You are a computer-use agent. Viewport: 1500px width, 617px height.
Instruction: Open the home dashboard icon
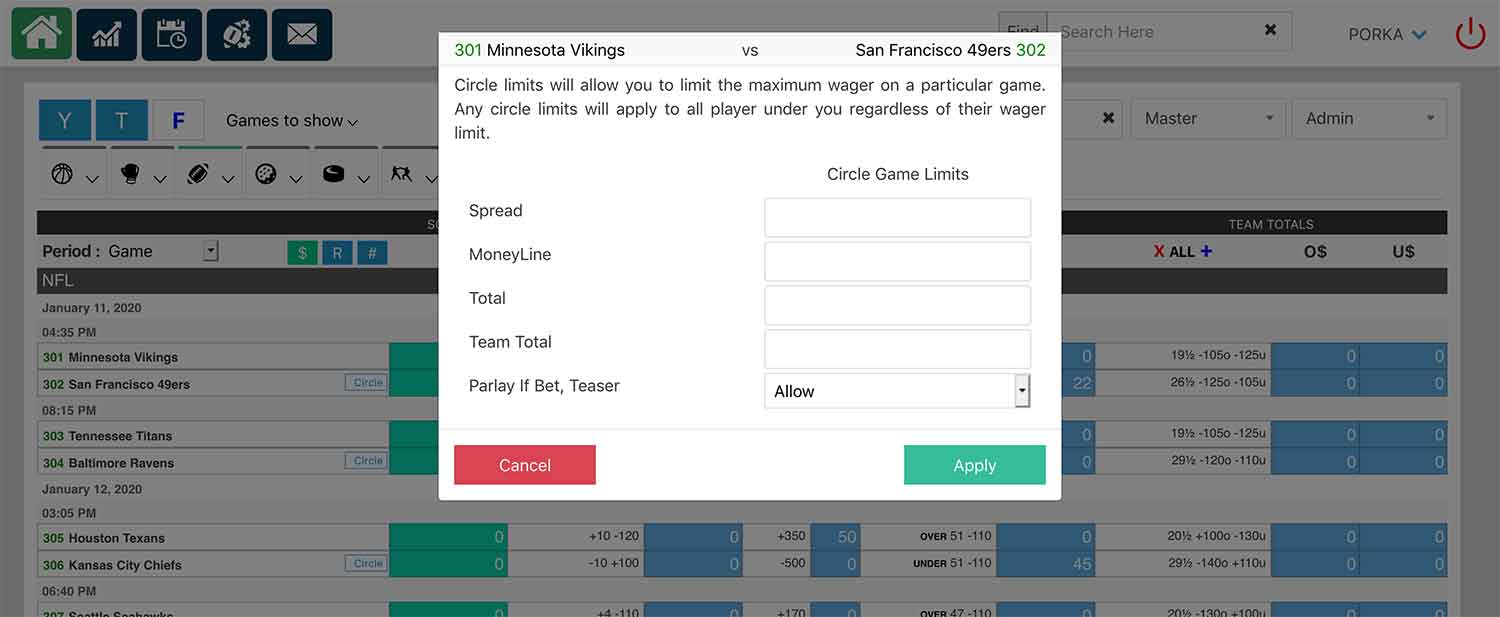[41, 34]
